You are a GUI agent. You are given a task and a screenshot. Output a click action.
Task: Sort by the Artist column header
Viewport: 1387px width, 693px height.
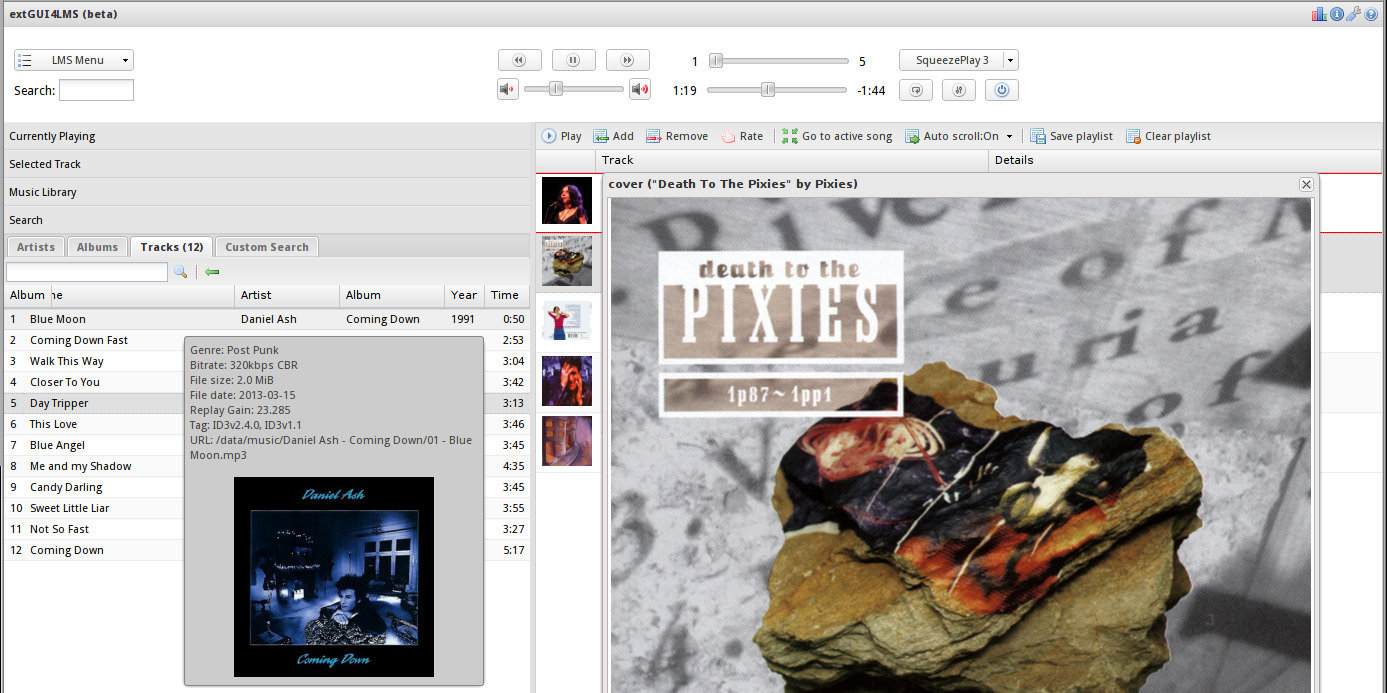(287, 295)
